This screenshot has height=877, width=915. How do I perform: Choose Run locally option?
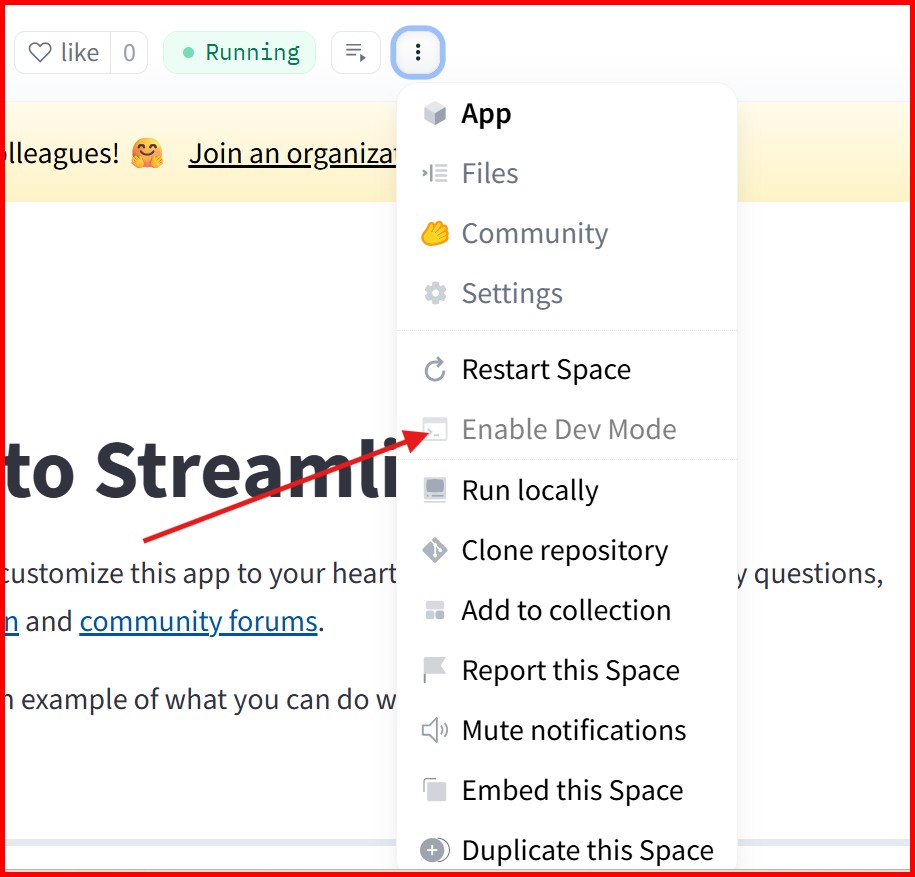tap(567, 490)
